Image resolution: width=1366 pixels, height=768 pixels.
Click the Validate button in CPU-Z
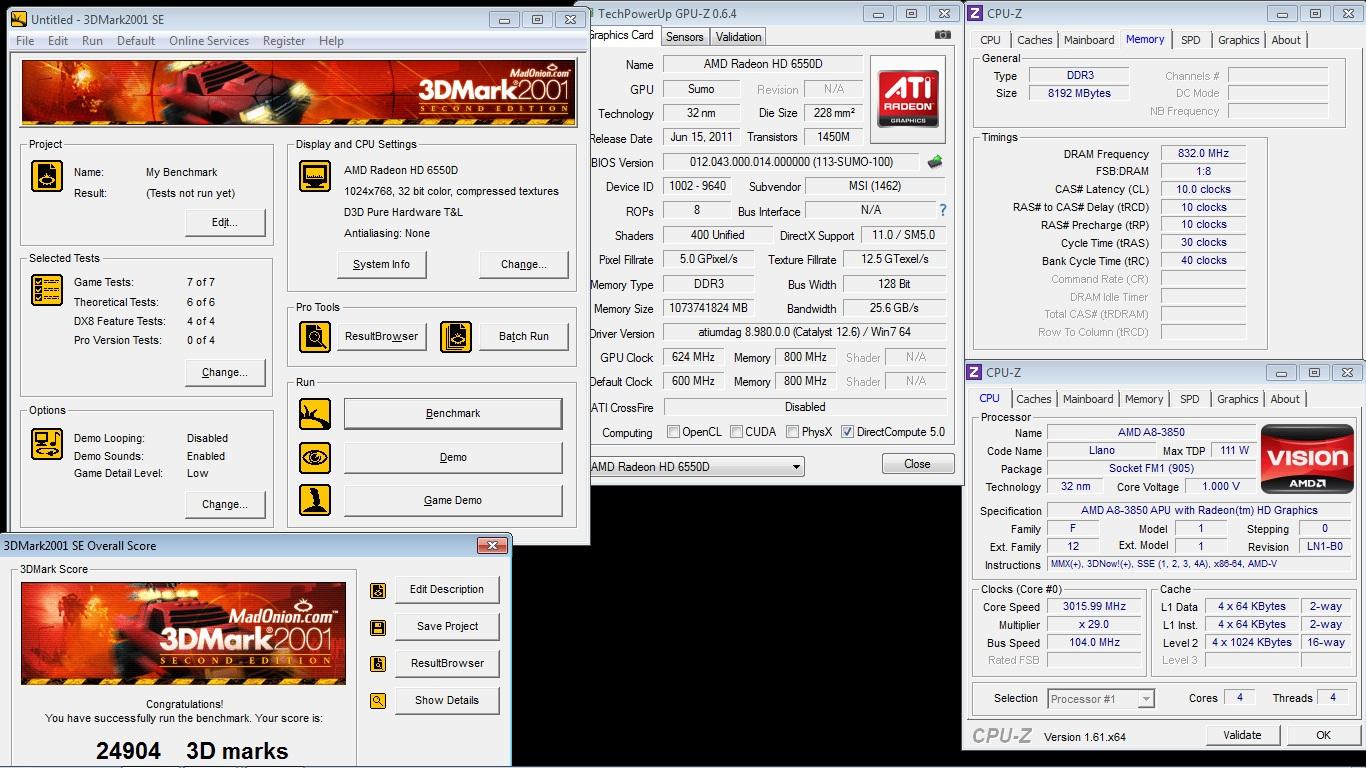1242,735
